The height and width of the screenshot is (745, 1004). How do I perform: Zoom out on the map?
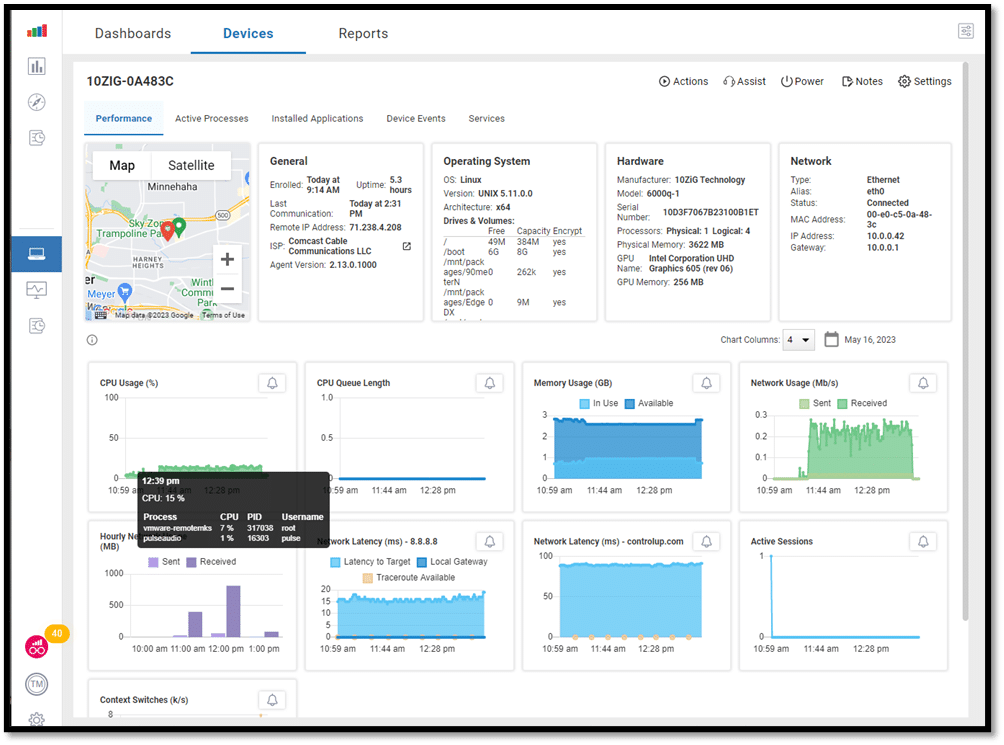[x=227, y=289]
